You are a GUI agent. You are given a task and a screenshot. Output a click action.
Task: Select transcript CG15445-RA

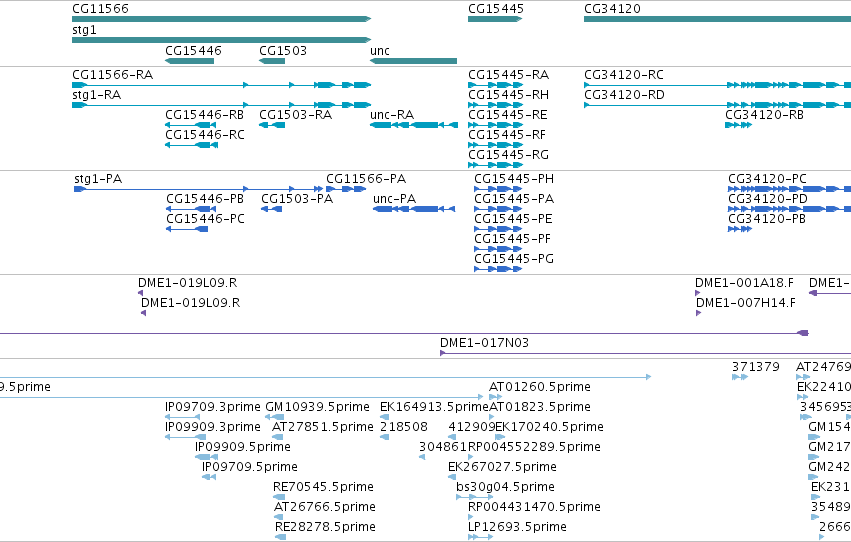pos(495,85)
